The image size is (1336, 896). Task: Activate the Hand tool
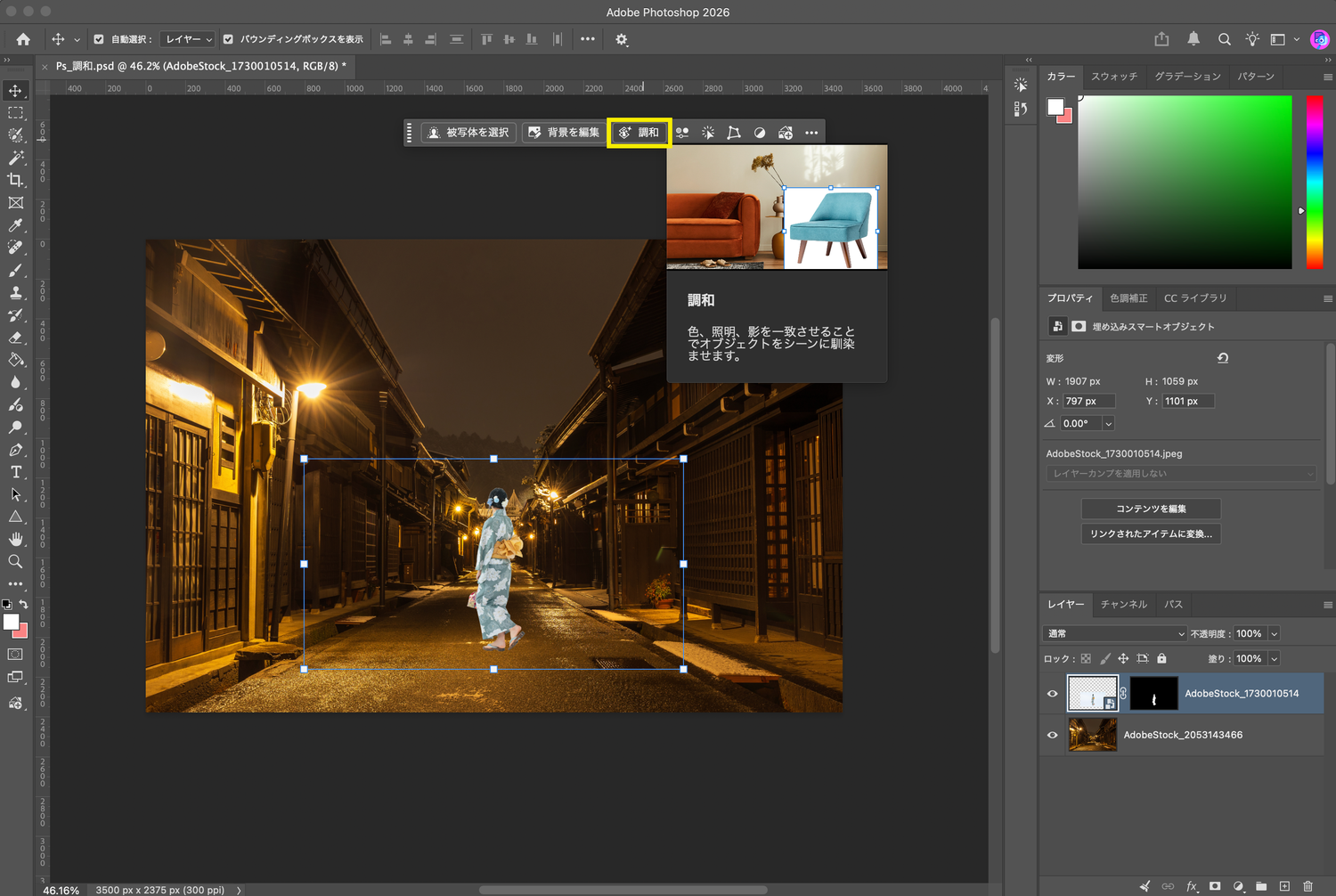click(x=16, y=539)
